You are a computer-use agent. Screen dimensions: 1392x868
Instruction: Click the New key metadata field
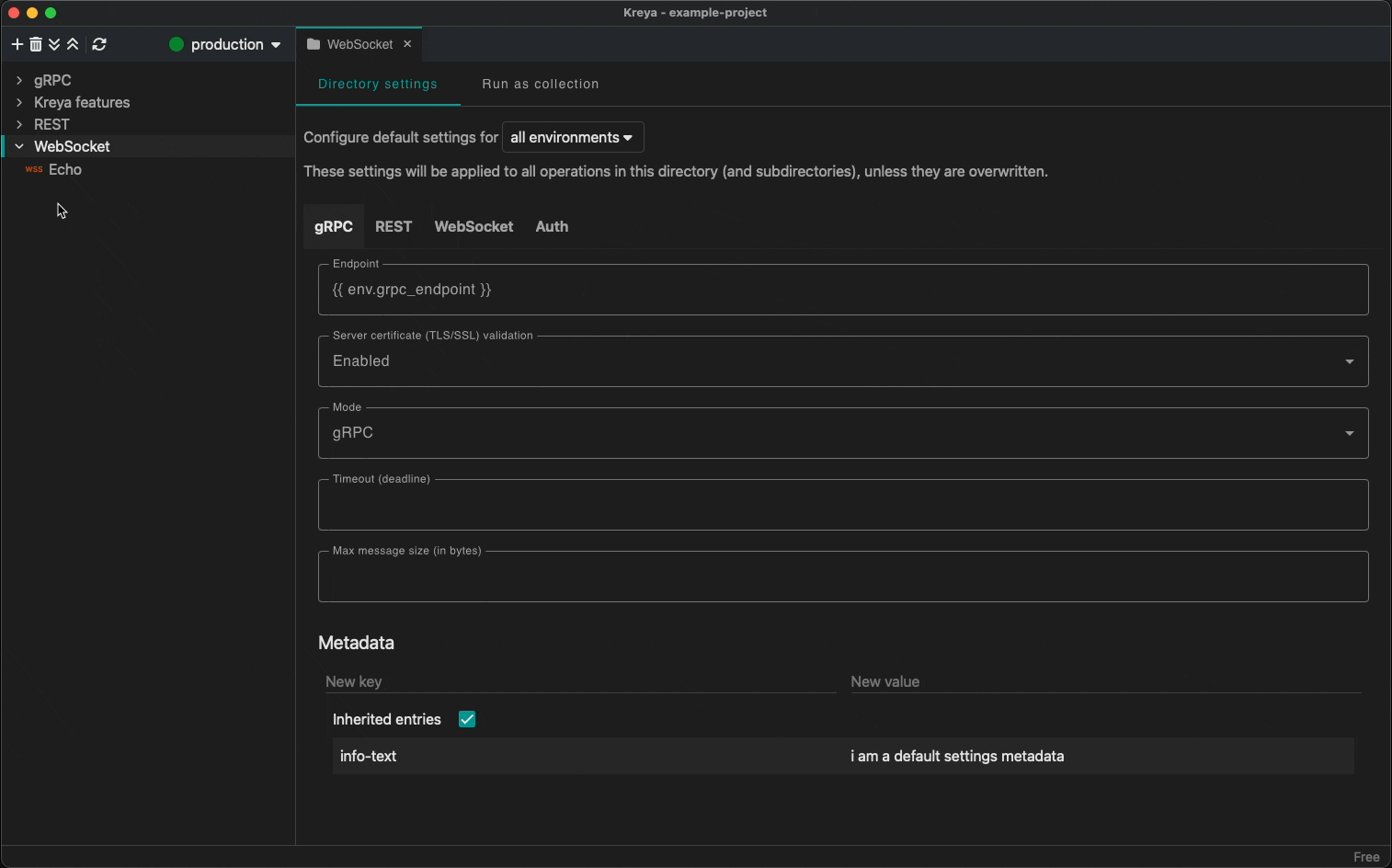point(579,681)
